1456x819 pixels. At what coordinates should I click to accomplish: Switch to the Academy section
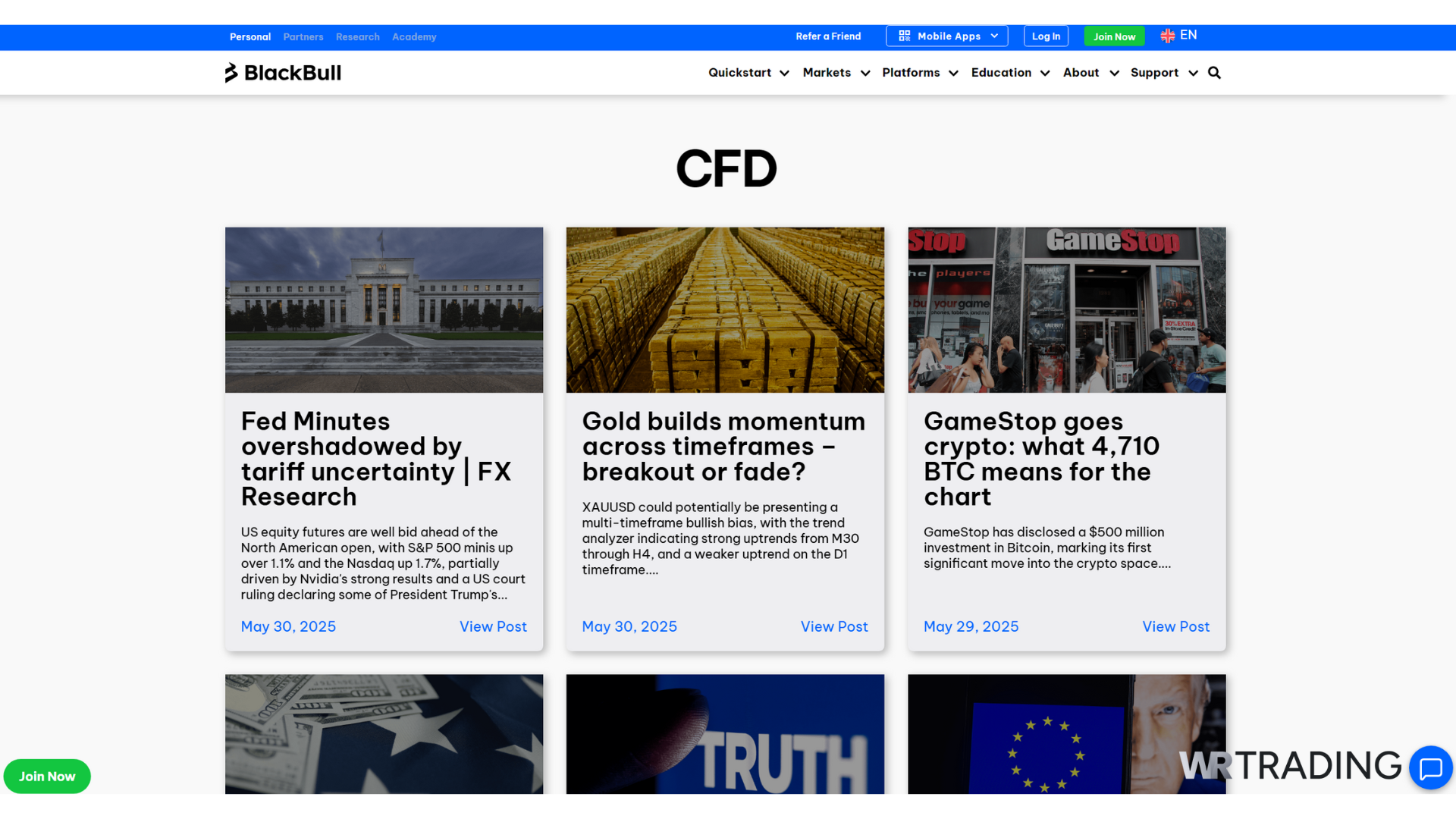[x=414, y=36]
